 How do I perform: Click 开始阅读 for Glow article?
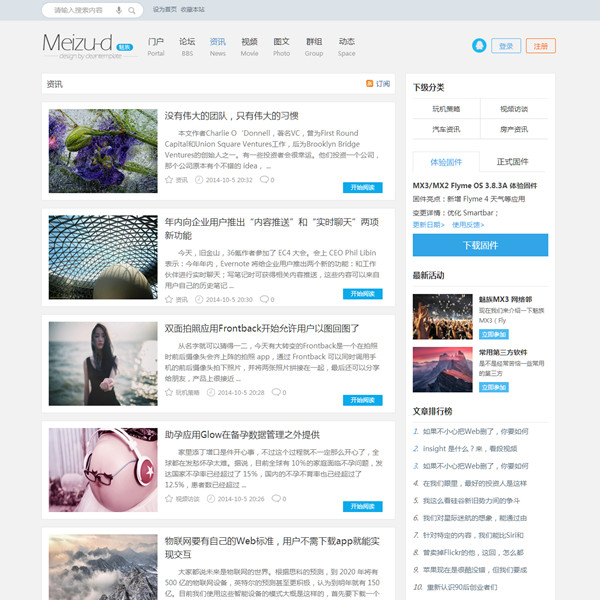[362, 507]
